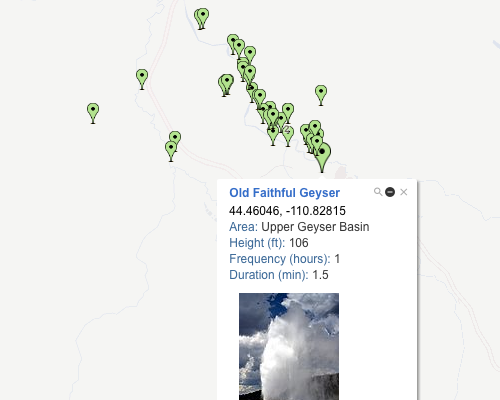
Task: Select the westernmost isolated green marker
Action: click(93, 113)
